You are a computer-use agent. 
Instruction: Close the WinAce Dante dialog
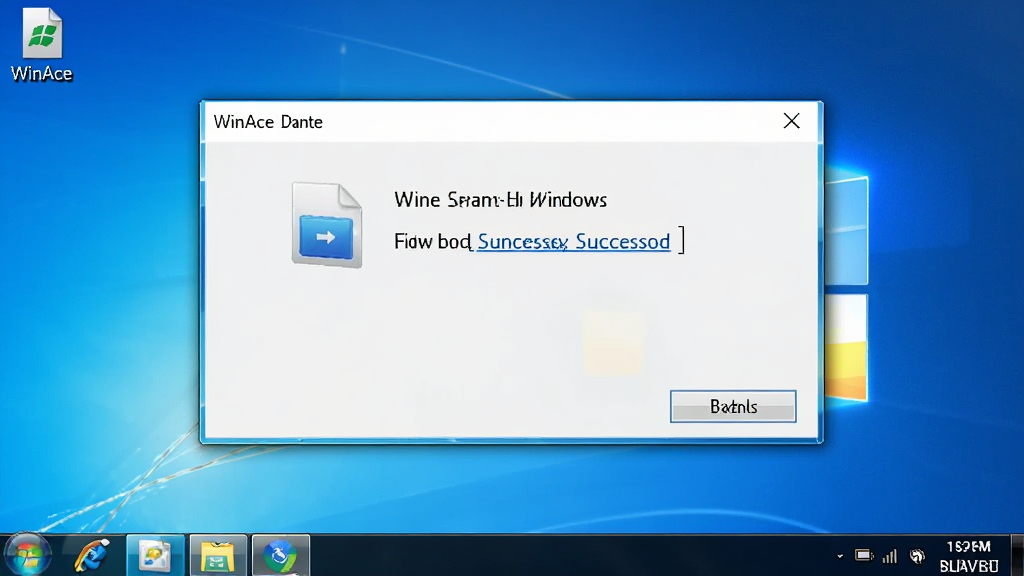click(792, 121)
